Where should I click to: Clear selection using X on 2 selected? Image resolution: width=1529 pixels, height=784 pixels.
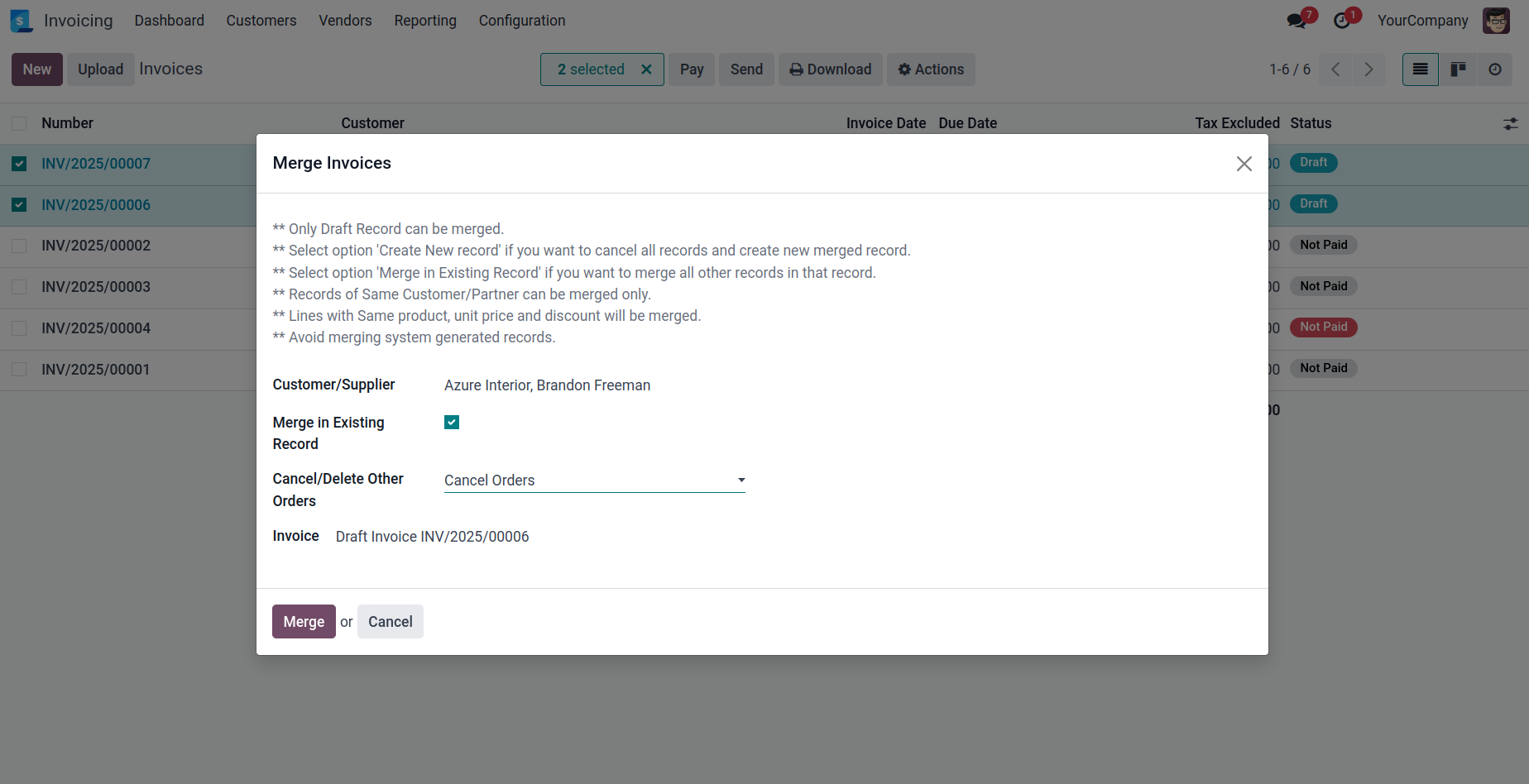pos(646,69)
